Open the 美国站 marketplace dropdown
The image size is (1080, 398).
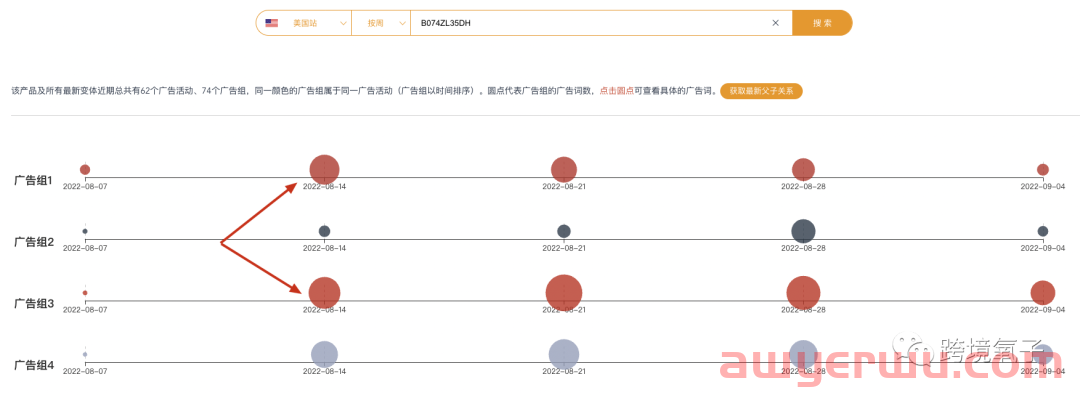(x=304, y=23)
